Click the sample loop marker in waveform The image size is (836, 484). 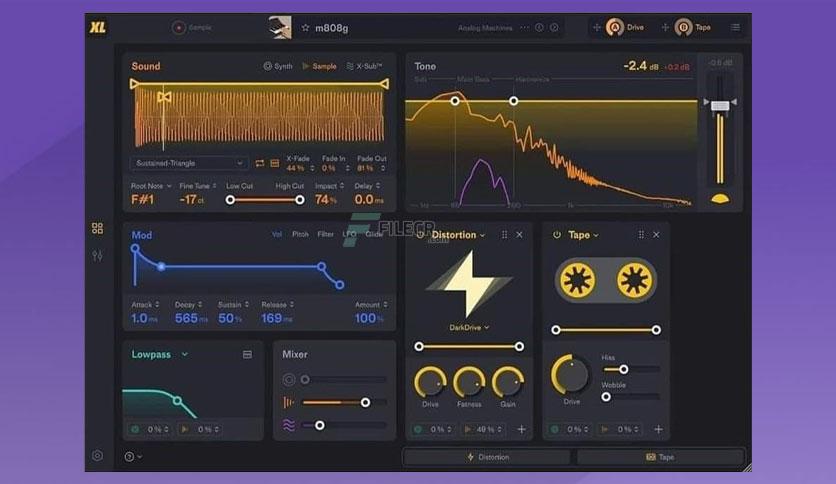pyautogui.click(x=164, y=97)
